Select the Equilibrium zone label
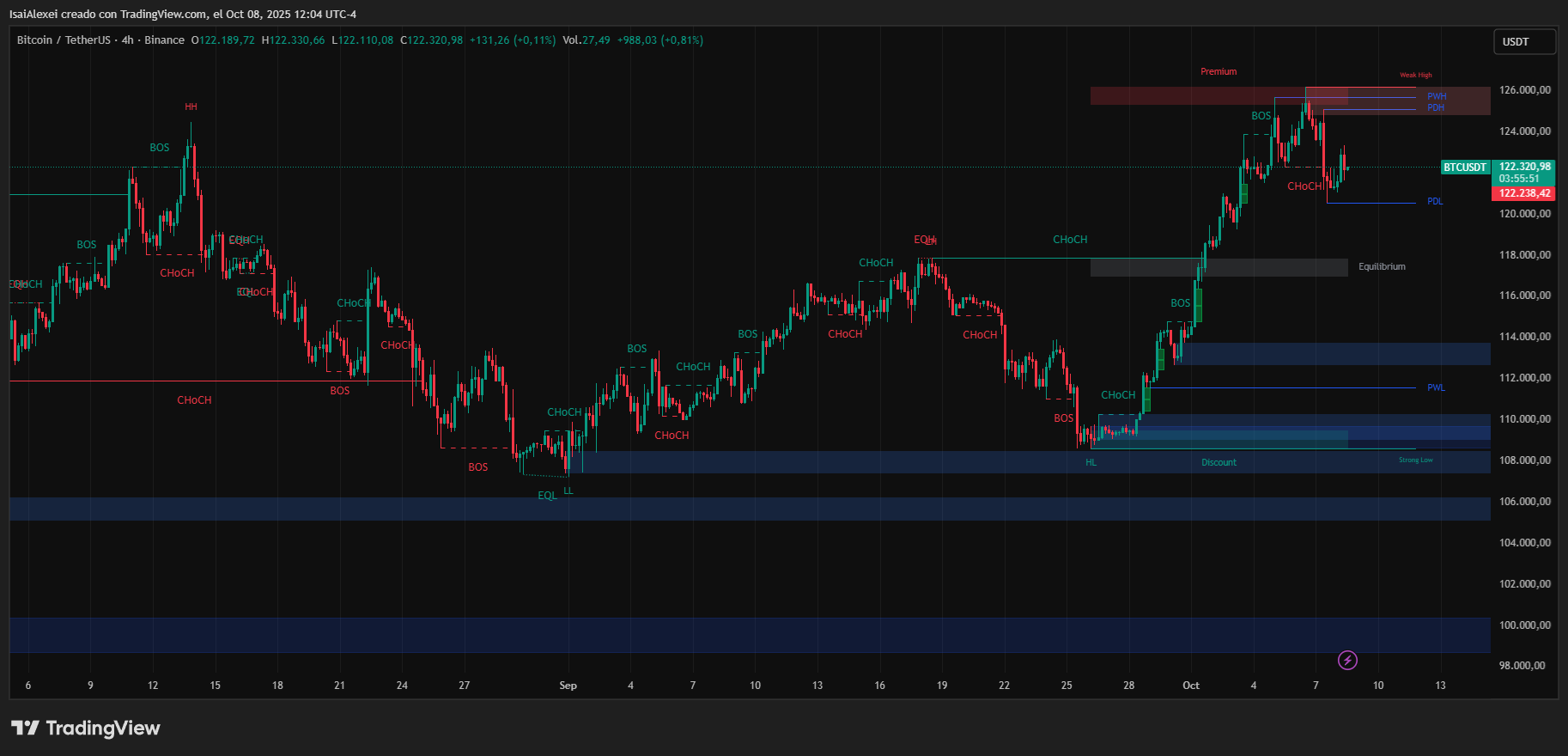This screenshot has height=756, width=1568. pyautogui.click(x=1382, y=267)
